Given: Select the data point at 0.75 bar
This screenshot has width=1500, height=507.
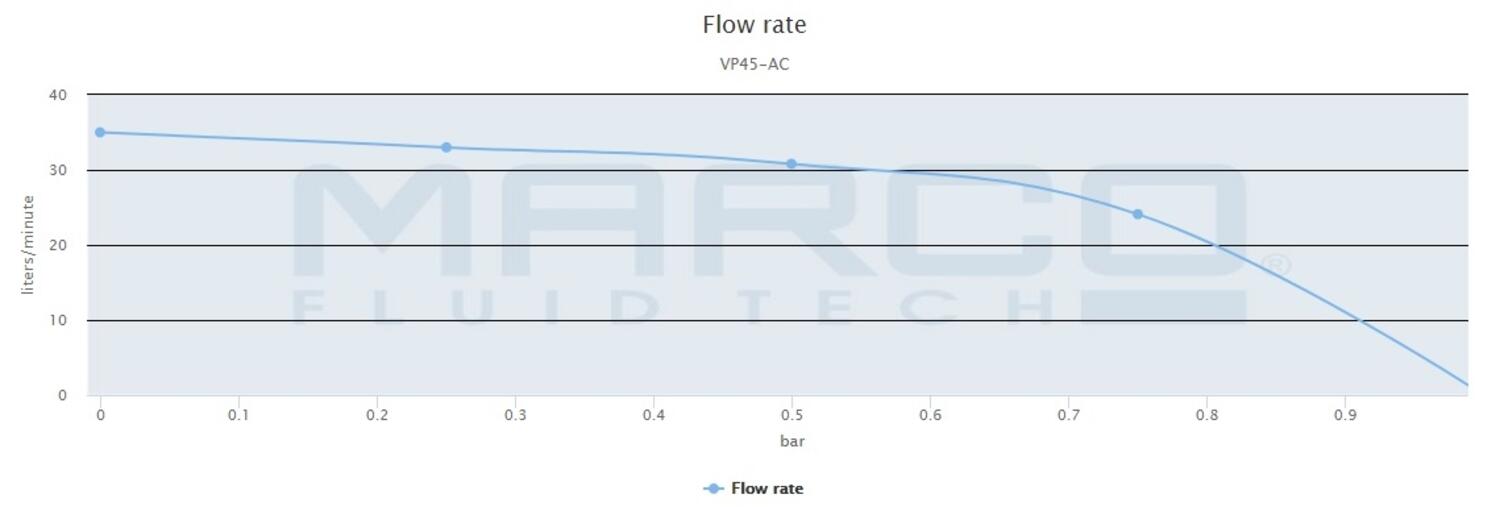Looking at the screenshot, I should click(x=1137, y=214).
